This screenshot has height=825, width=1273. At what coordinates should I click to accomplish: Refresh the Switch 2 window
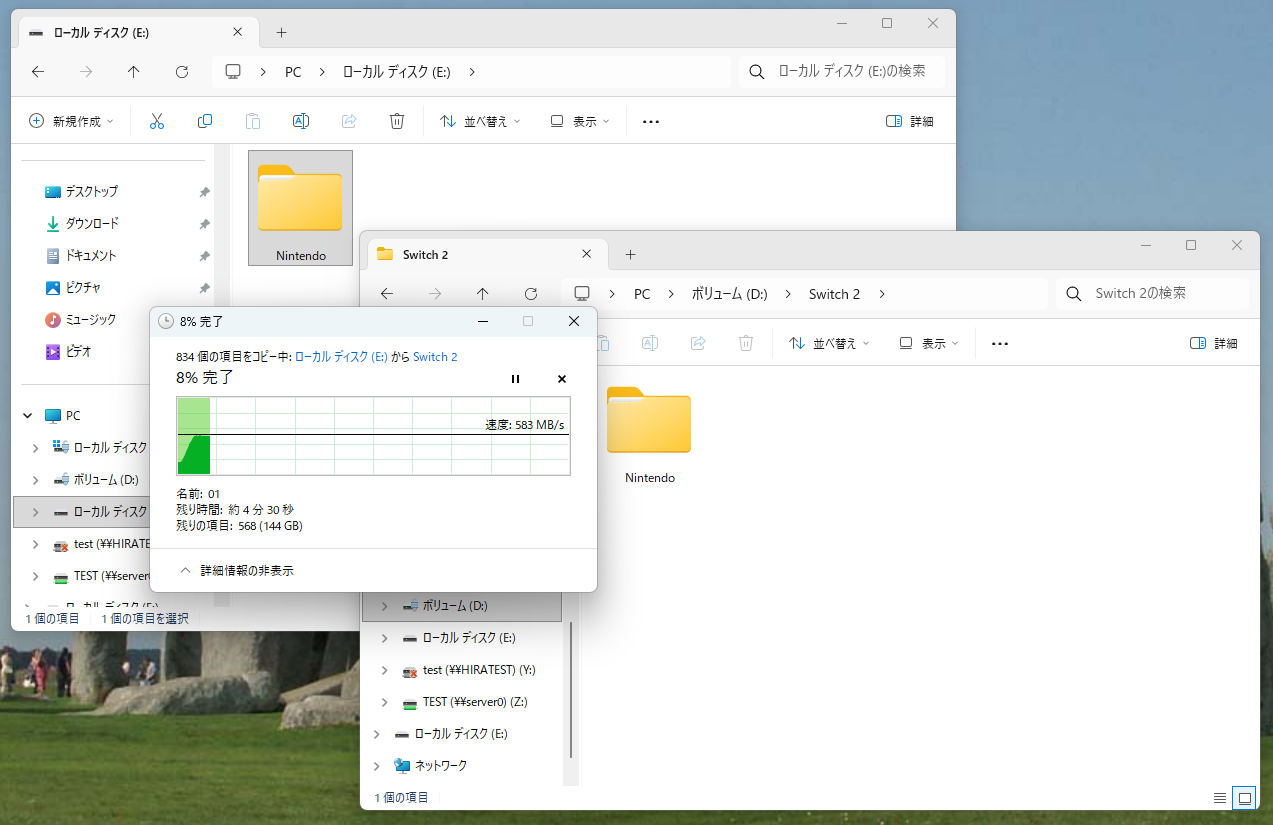click(x=531, y=294)
